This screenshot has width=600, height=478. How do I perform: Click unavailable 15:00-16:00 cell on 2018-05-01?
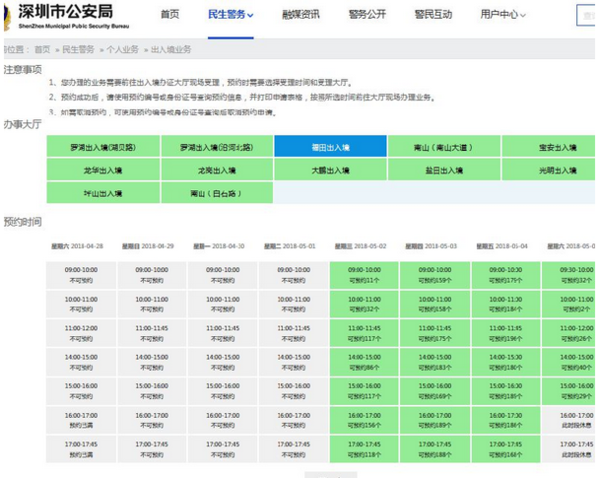[293, 391]
